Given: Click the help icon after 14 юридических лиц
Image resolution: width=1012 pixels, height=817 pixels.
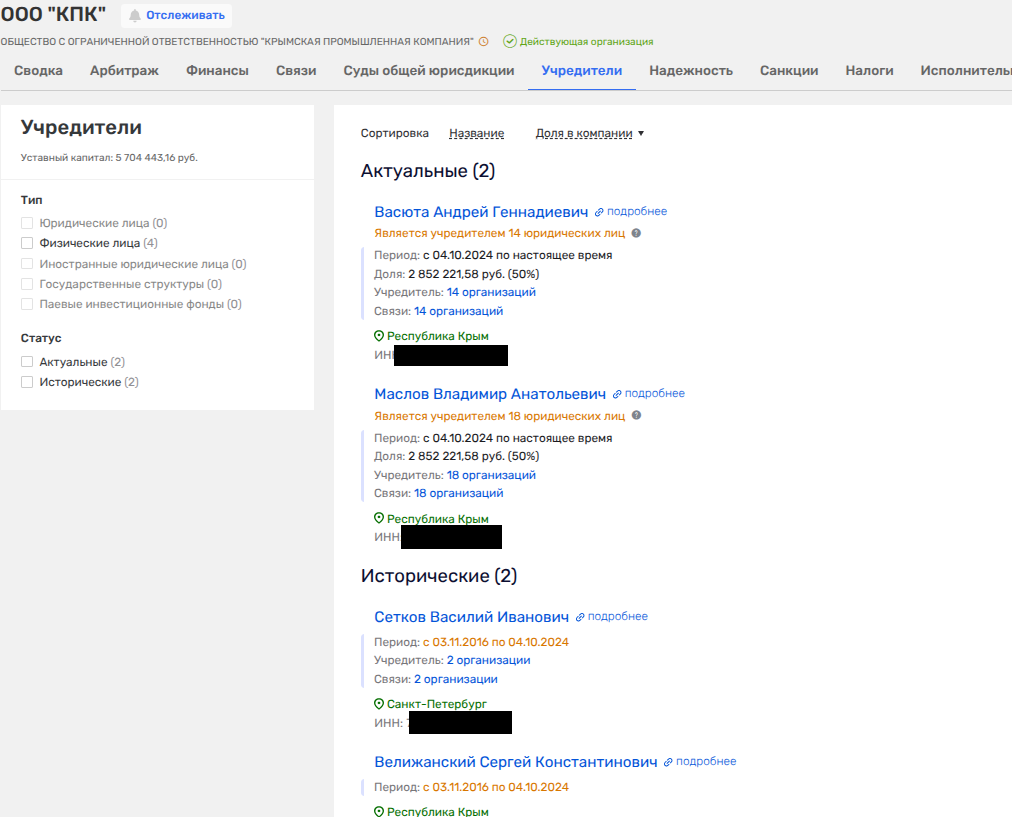Looking at the screenshot, I should coord(636,233).
